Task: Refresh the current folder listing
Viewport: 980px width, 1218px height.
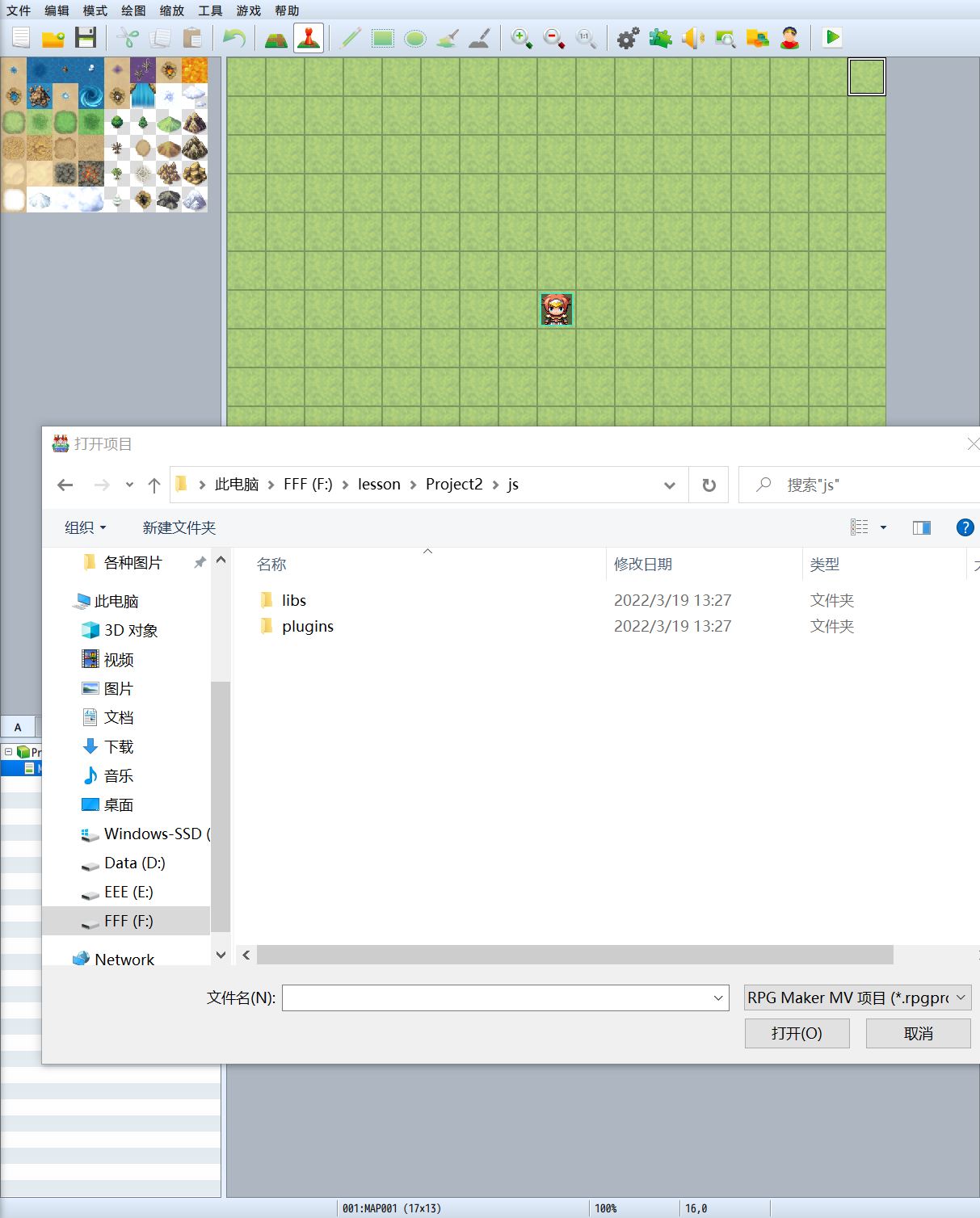Action: click(709, 485)
